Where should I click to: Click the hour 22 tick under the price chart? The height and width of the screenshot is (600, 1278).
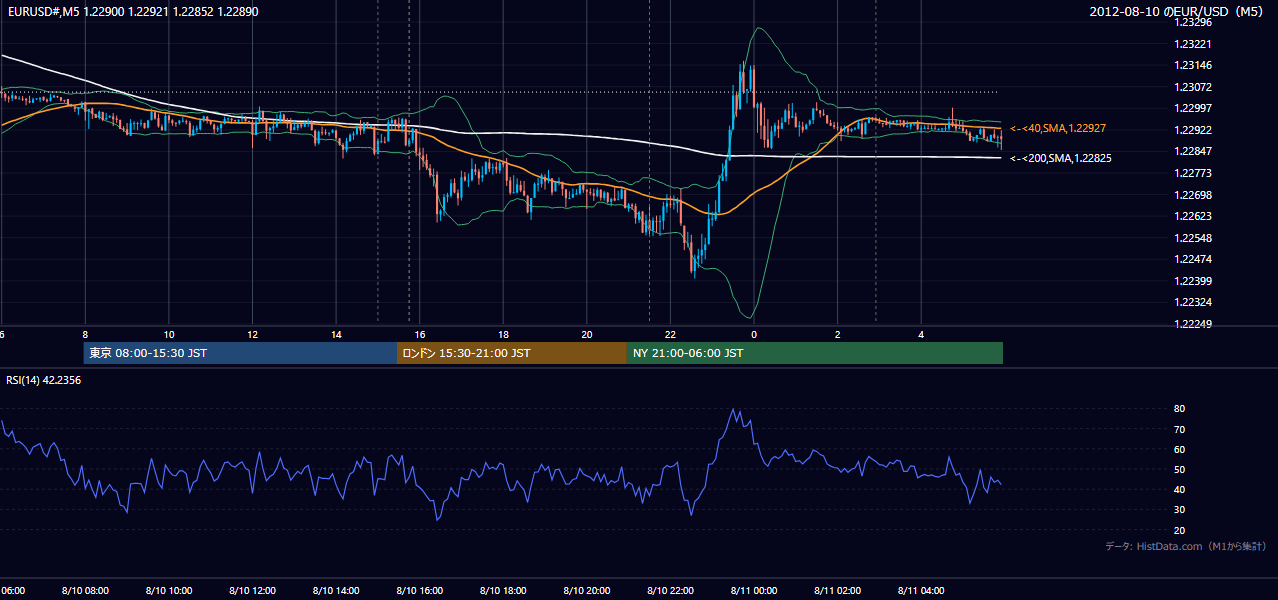coord(670,334)
